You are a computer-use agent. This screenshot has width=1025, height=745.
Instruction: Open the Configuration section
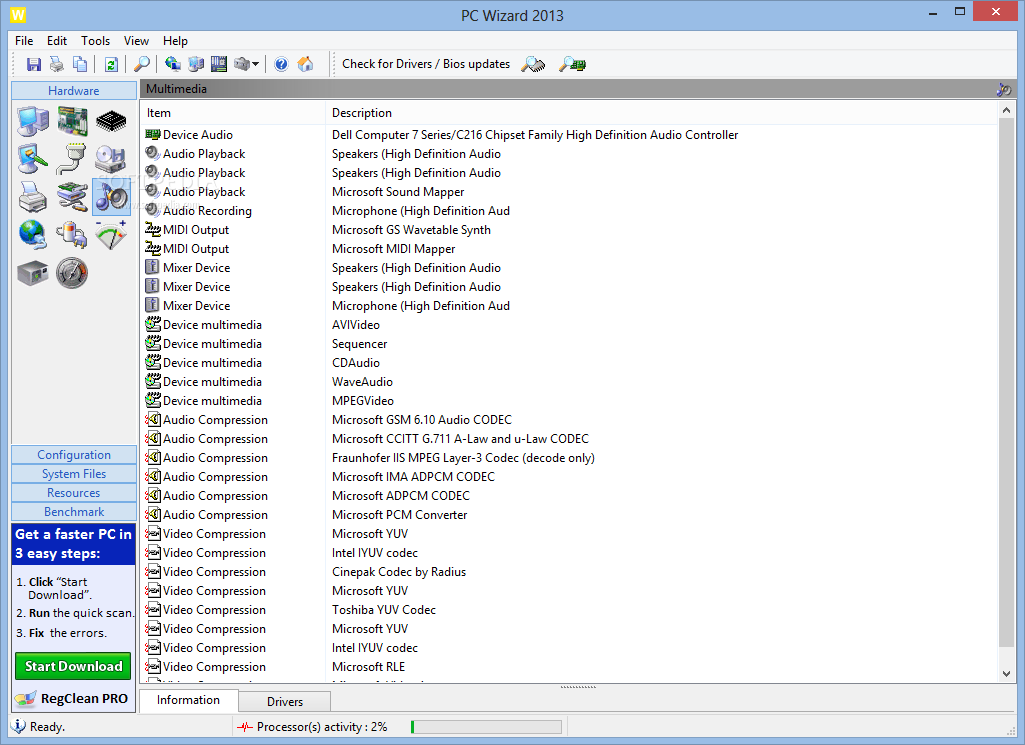tap(74, 454)
